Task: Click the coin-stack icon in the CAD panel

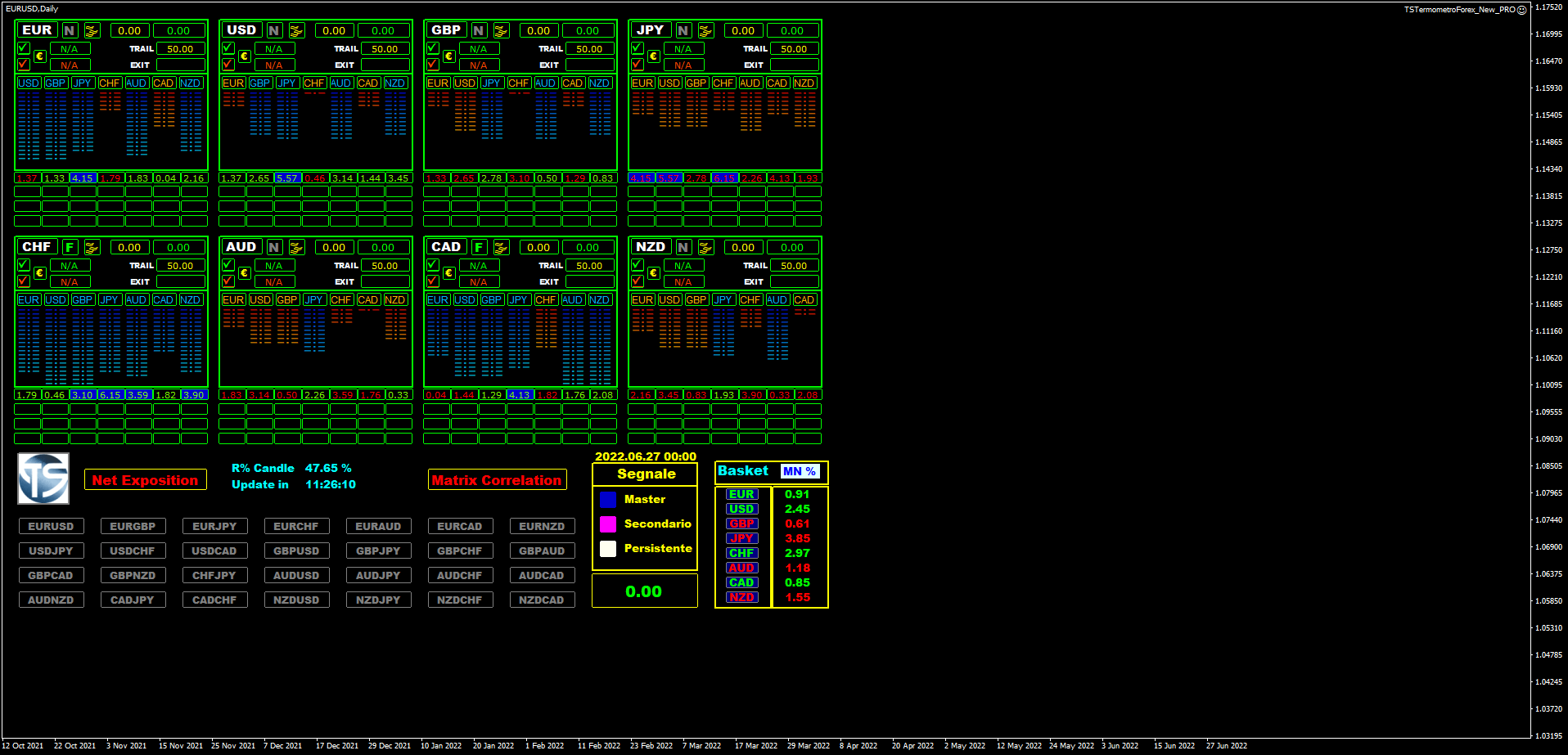Action: 501,247
